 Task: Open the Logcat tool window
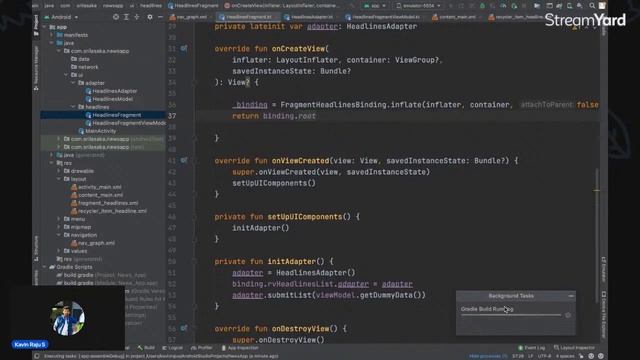[x=173, y=348]
